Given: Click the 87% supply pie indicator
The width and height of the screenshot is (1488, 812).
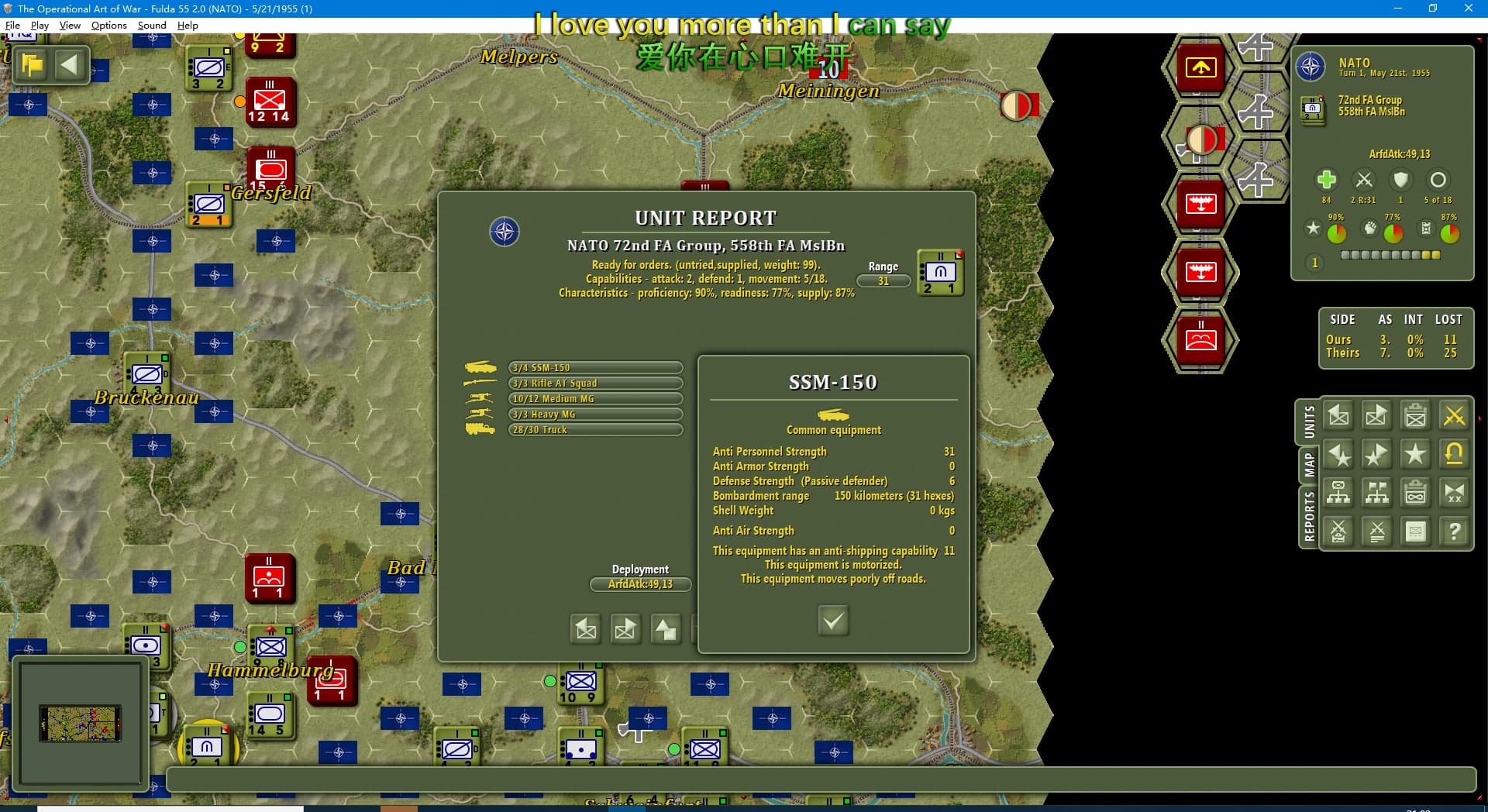Looking at the screenshot, I should [1450, 233].
